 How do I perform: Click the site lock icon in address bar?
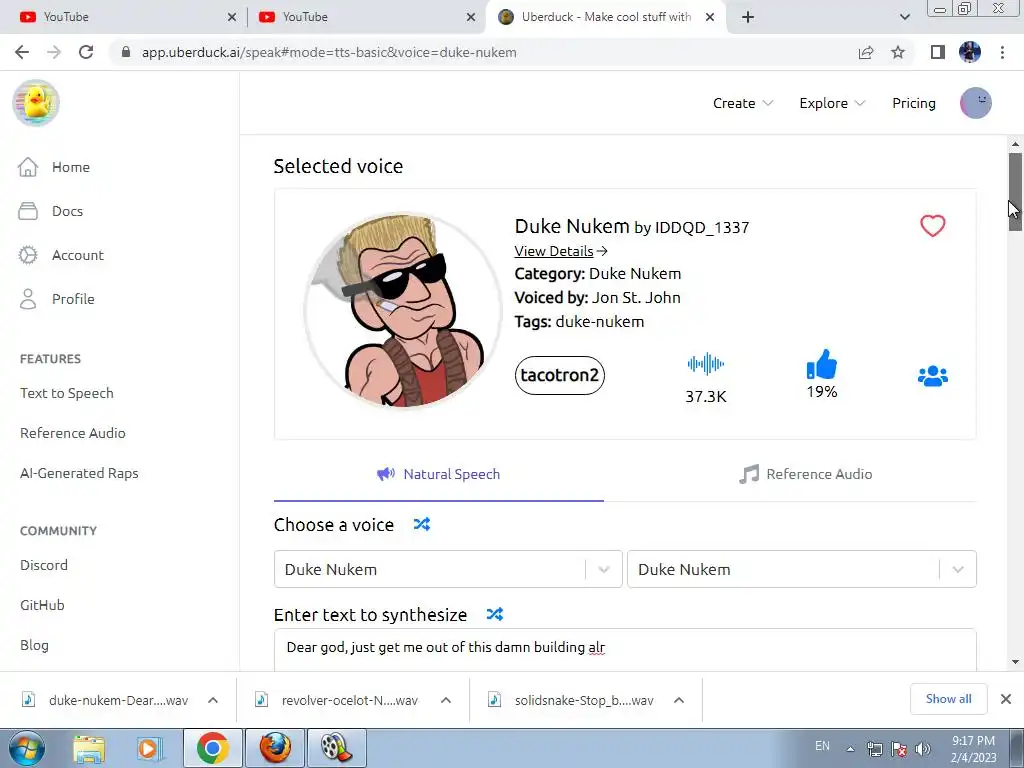point(126,52)
